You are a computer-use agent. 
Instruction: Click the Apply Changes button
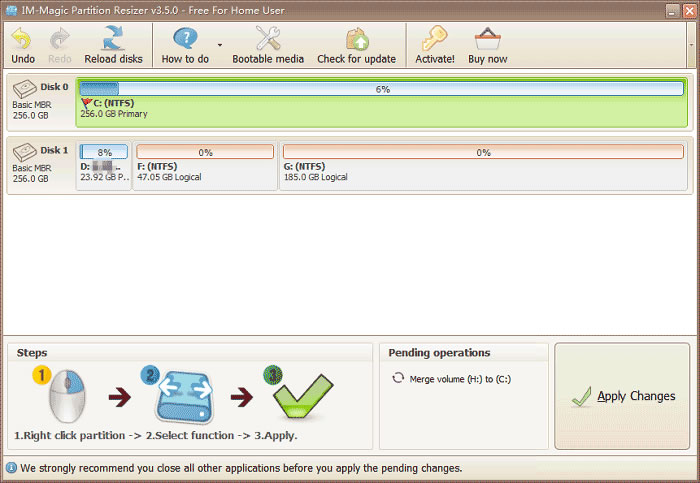(x=622, y=396)
